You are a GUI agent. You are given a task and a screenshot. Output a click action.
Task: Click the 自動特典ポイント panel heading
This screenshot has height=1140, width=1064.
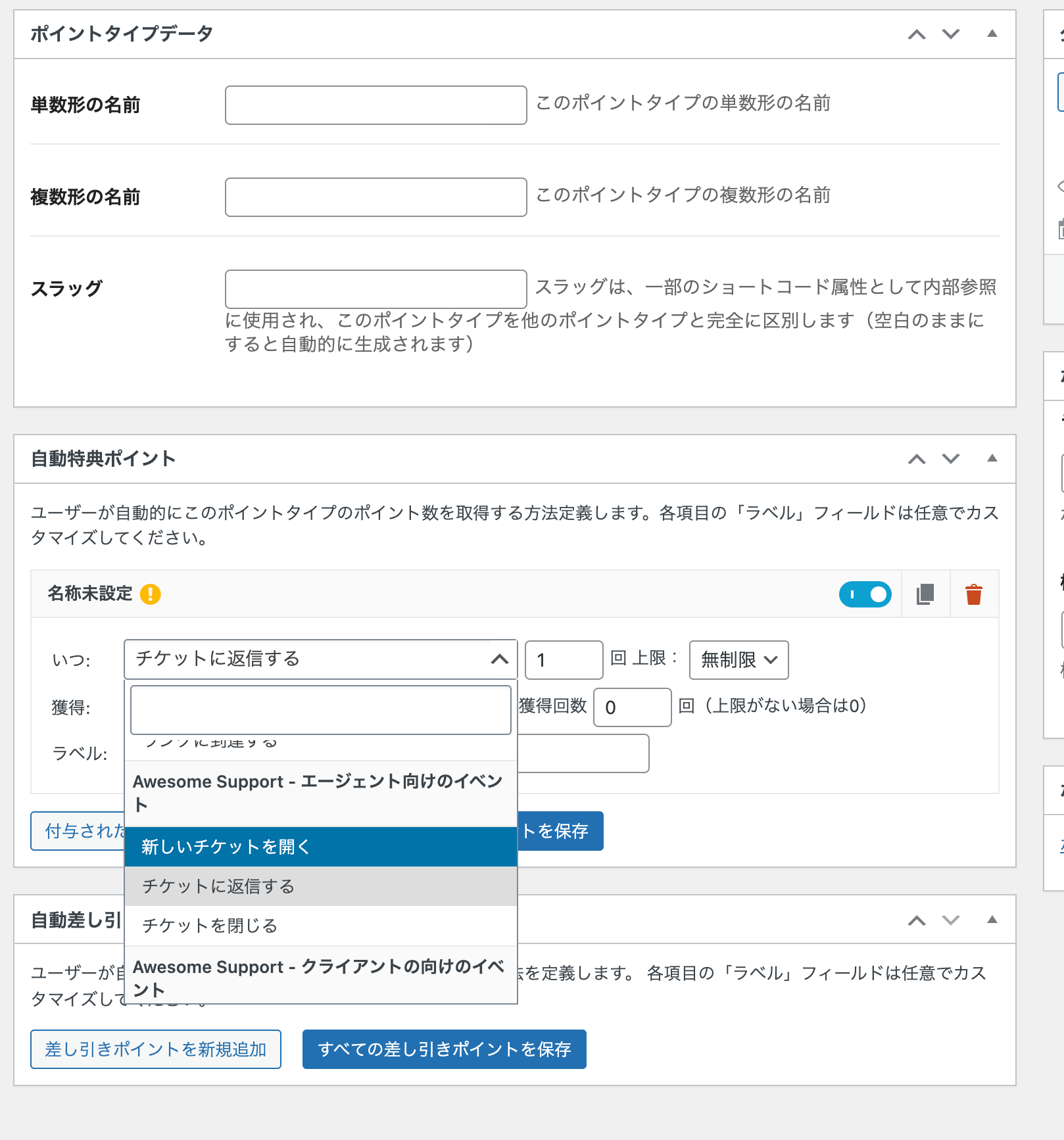click(x=103, y=459)
